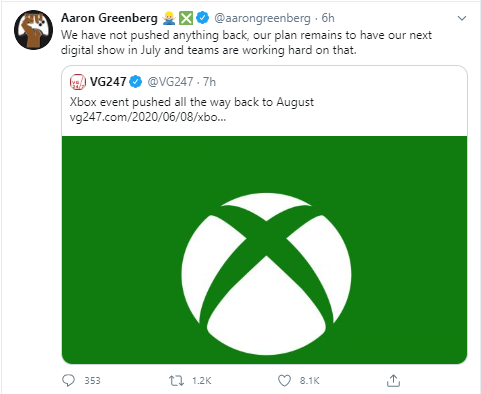Open the VG247 account name
Viewport: 481px width, 394px height.
coord(108,82)
